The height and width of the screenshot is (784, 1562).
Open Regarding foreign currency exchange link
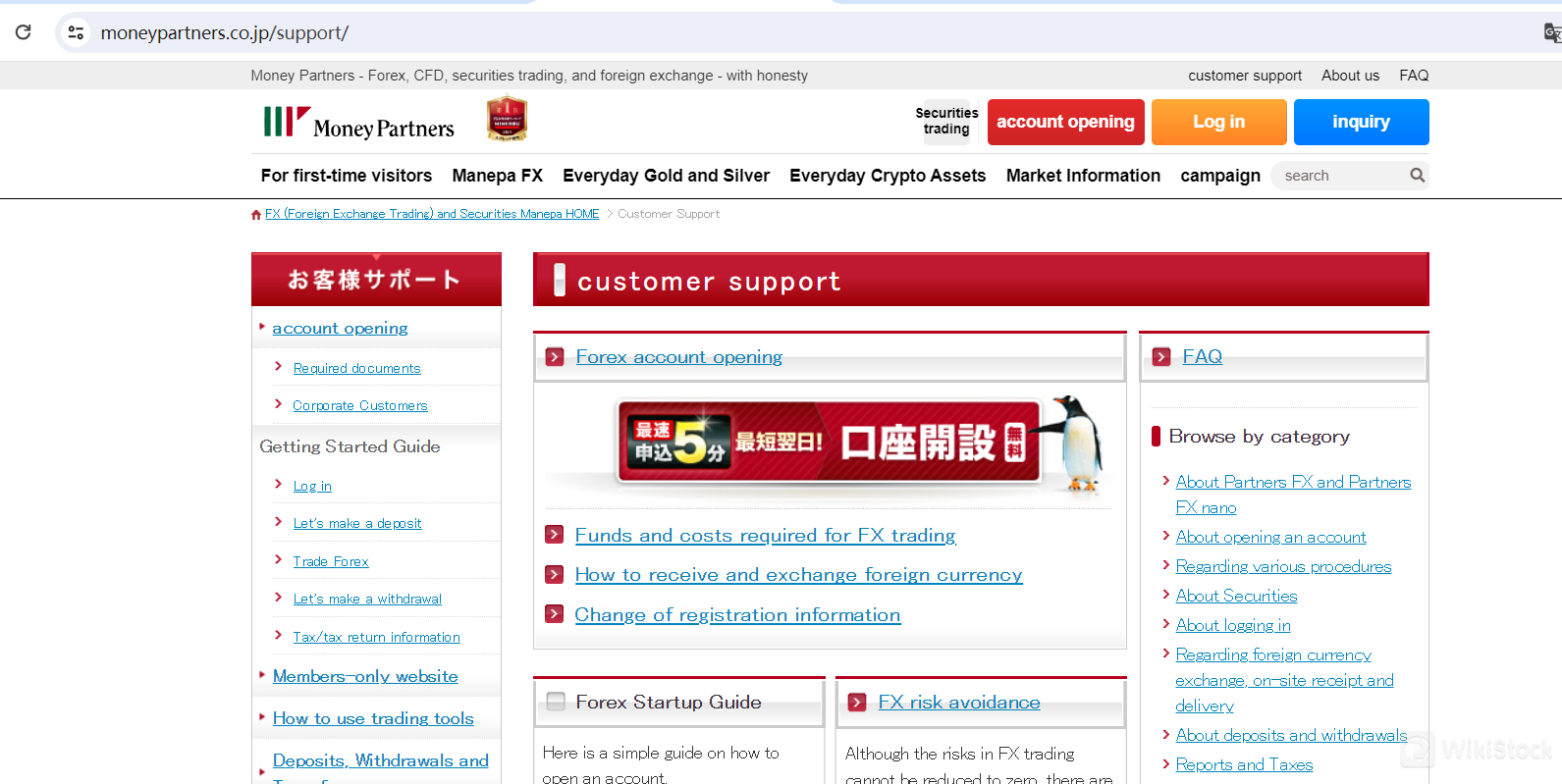pos(1284,680)
